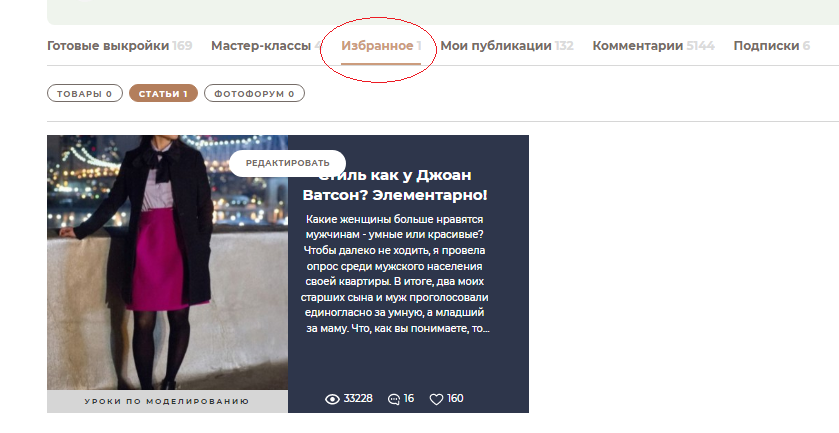Filter favorites by Товары
Viewport: 839px width, 433px height.
coord(84,94)
